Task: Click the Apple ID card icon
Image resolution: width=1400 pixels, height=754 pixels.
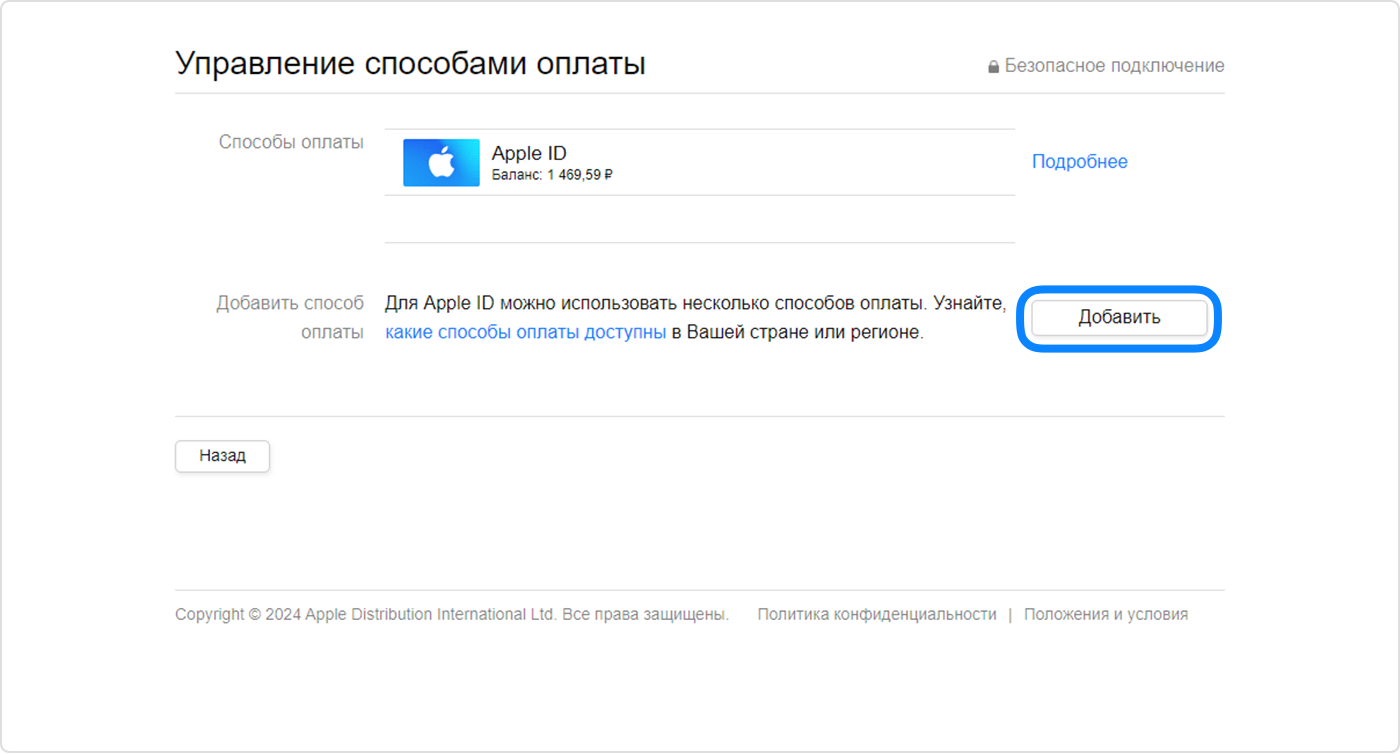Action: coord(441,163)
